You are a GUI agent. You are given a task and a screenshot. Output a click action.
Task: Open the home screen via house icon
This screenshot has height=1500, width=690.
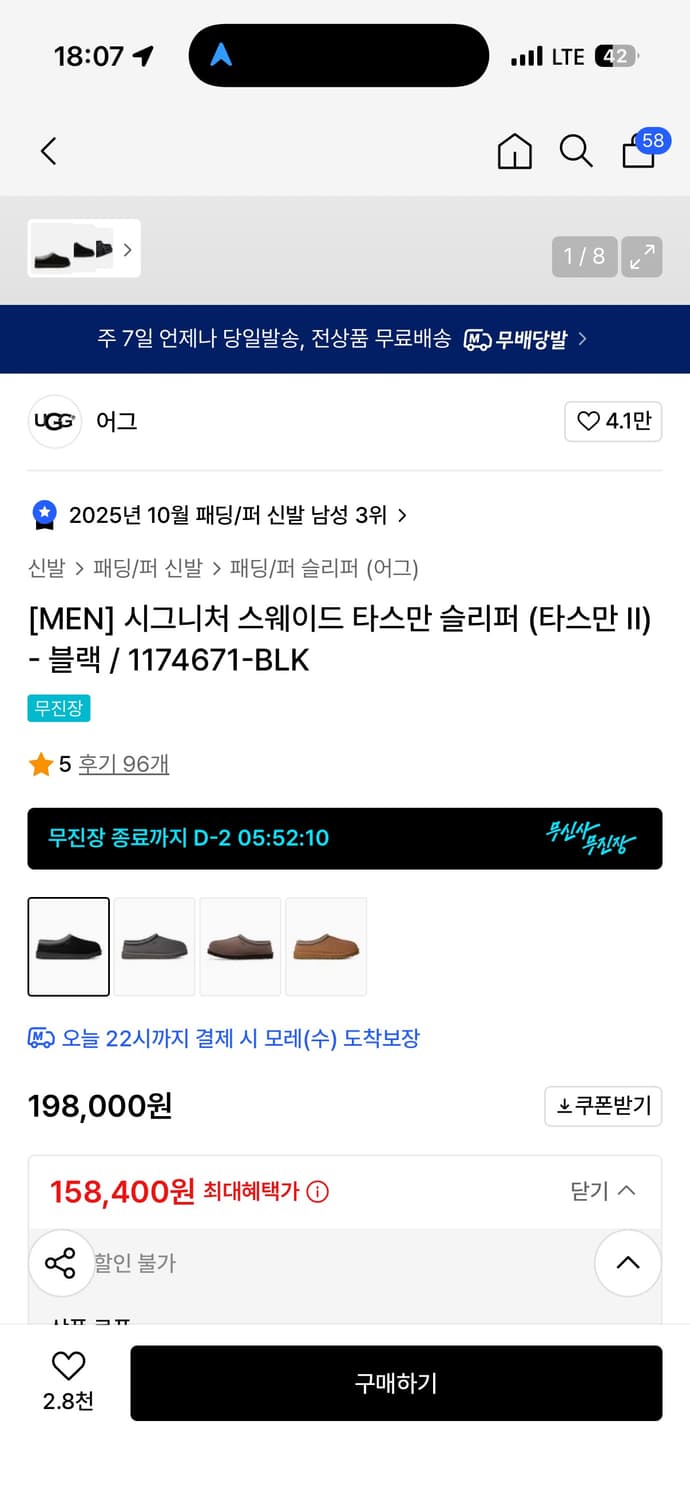514,151
